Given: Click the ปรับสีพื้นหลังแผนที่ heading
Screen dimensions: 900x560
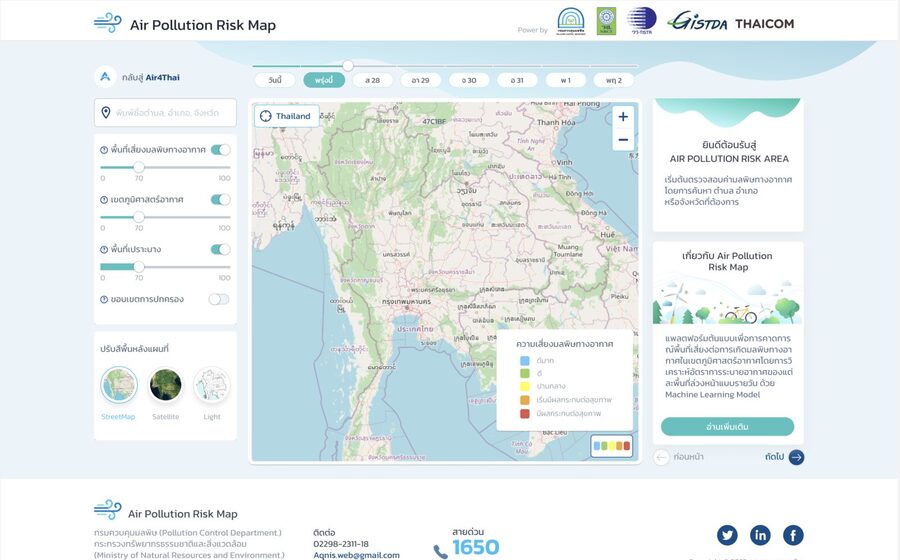Looking at the screenshot, I should 134,349.
